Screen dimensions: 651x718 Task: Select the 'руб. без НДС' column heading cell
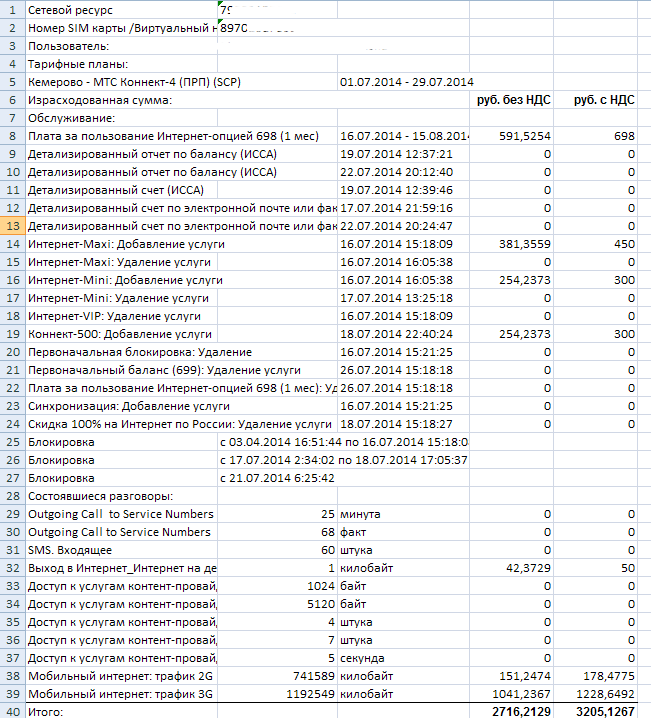point(517,99)
